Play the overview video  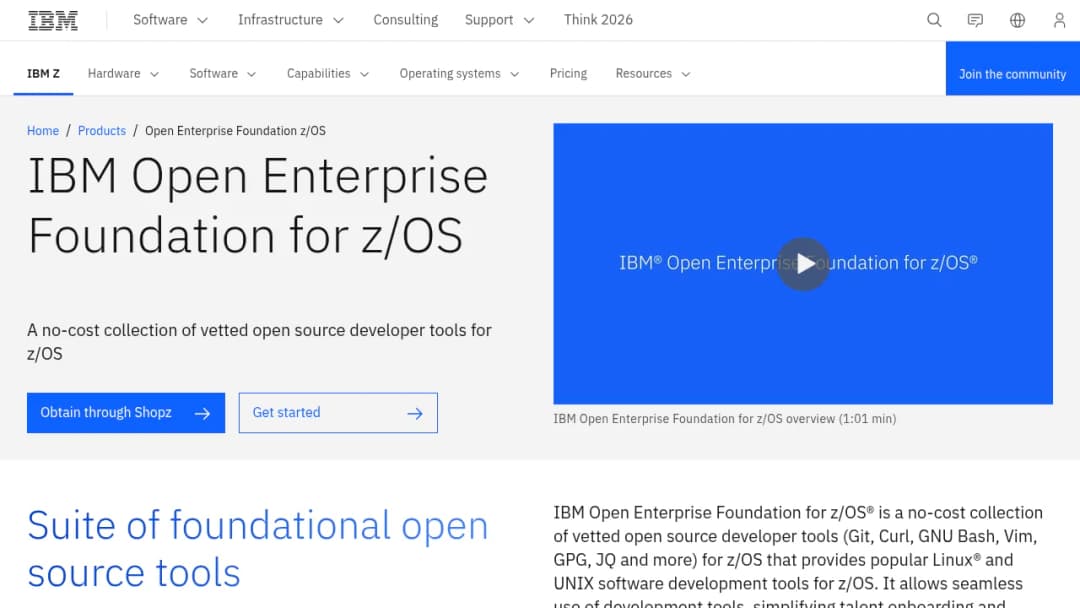pyautogui.click(x=803, y=264)
